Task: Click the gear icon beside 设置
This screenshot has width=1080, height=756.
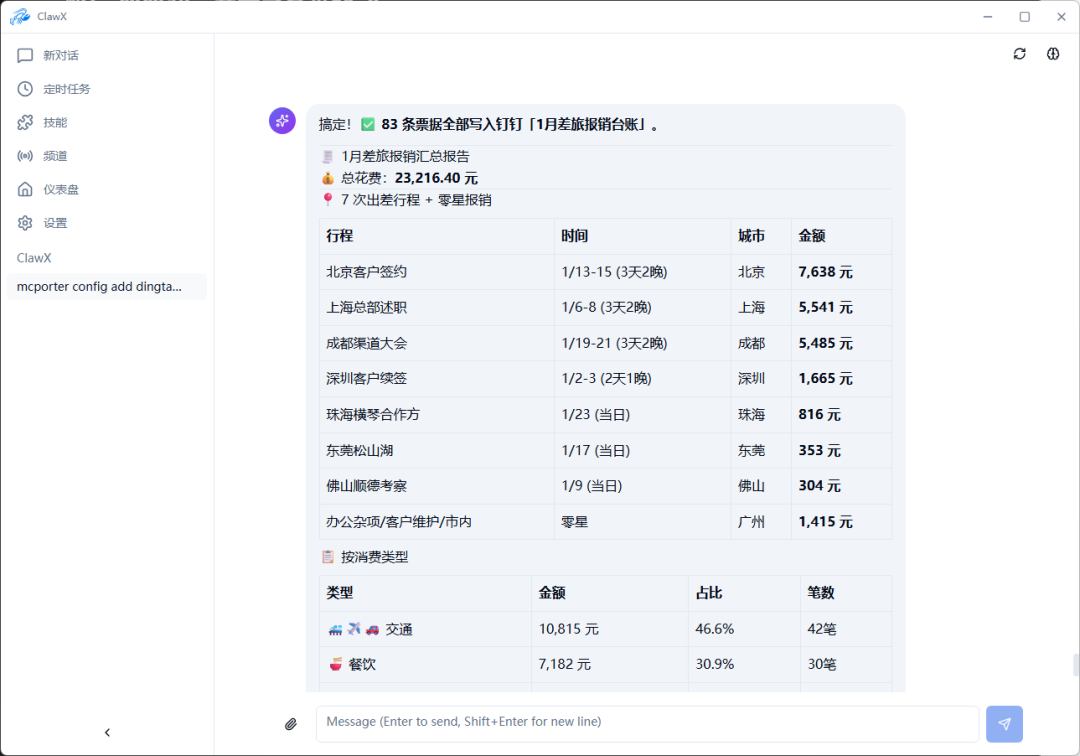Action: [x=25, y=223]
